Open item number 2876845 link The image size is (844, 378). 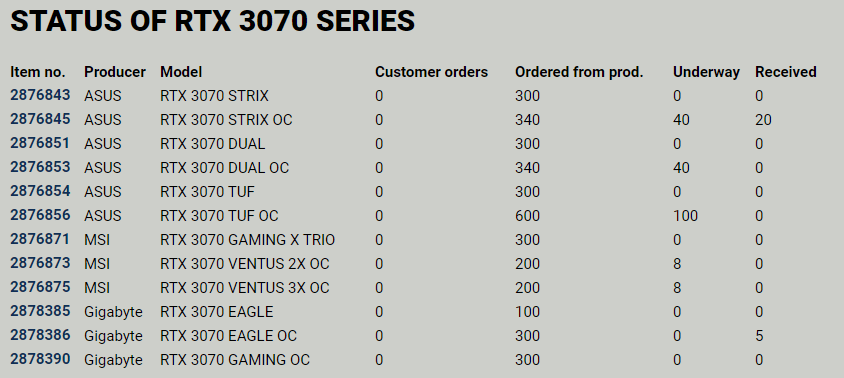click(40, 119)
